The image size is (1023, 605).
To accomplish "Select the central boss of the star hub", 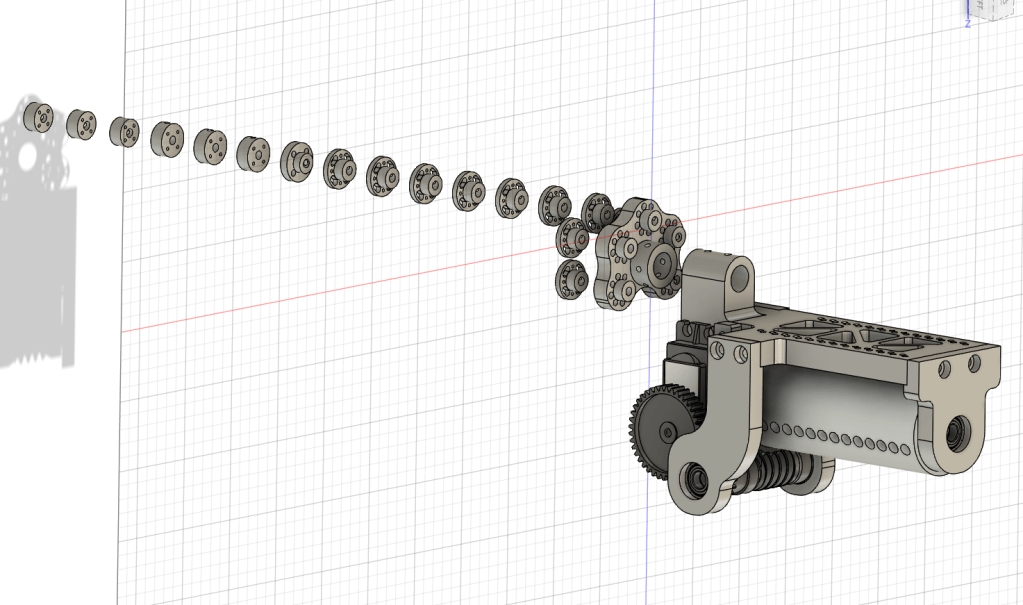I will point(662,262).
